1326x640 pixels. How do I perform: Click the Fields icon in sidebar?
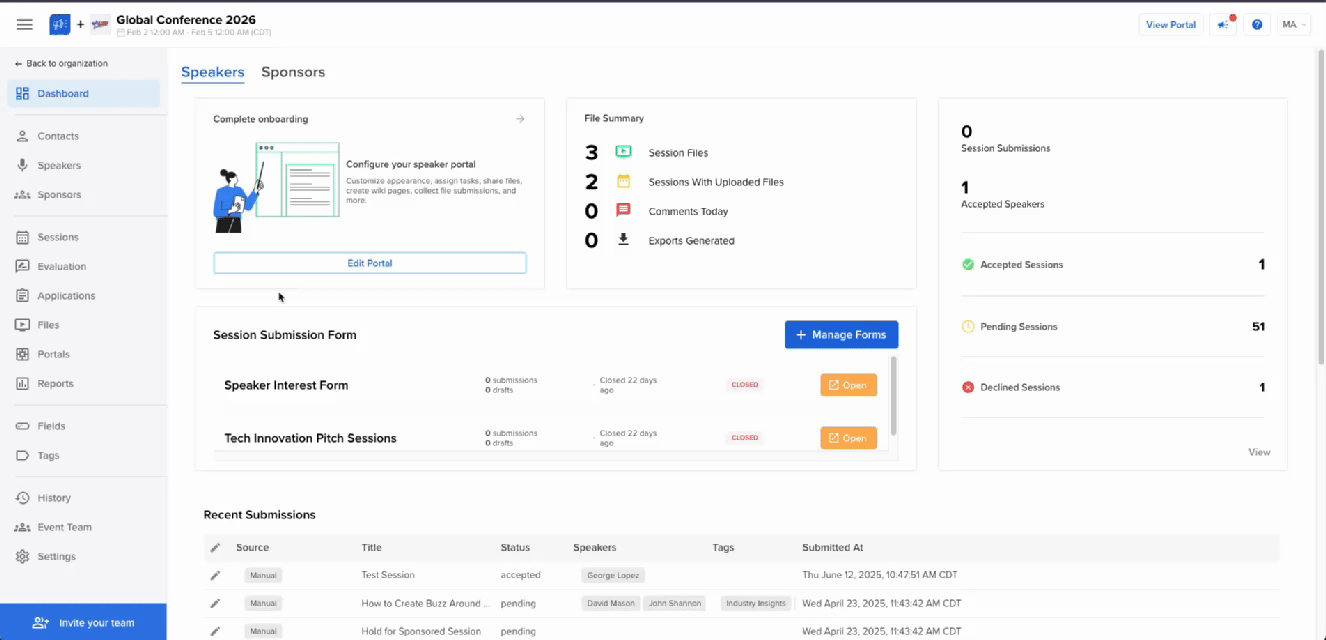tap(22, 426)
